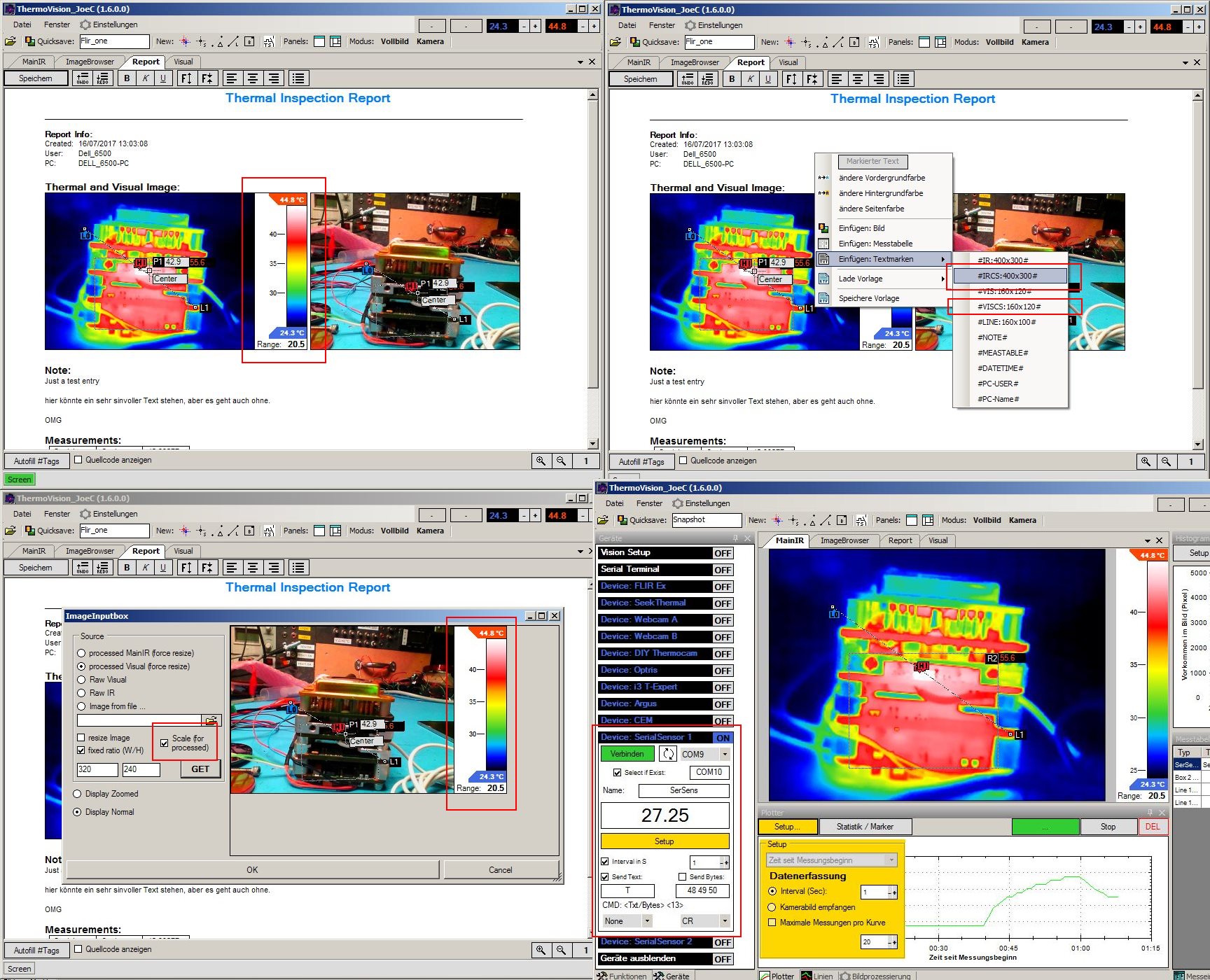Pin the Geräte panel using its pin icon
This screenshot has width=1210, height=980.
735,538
